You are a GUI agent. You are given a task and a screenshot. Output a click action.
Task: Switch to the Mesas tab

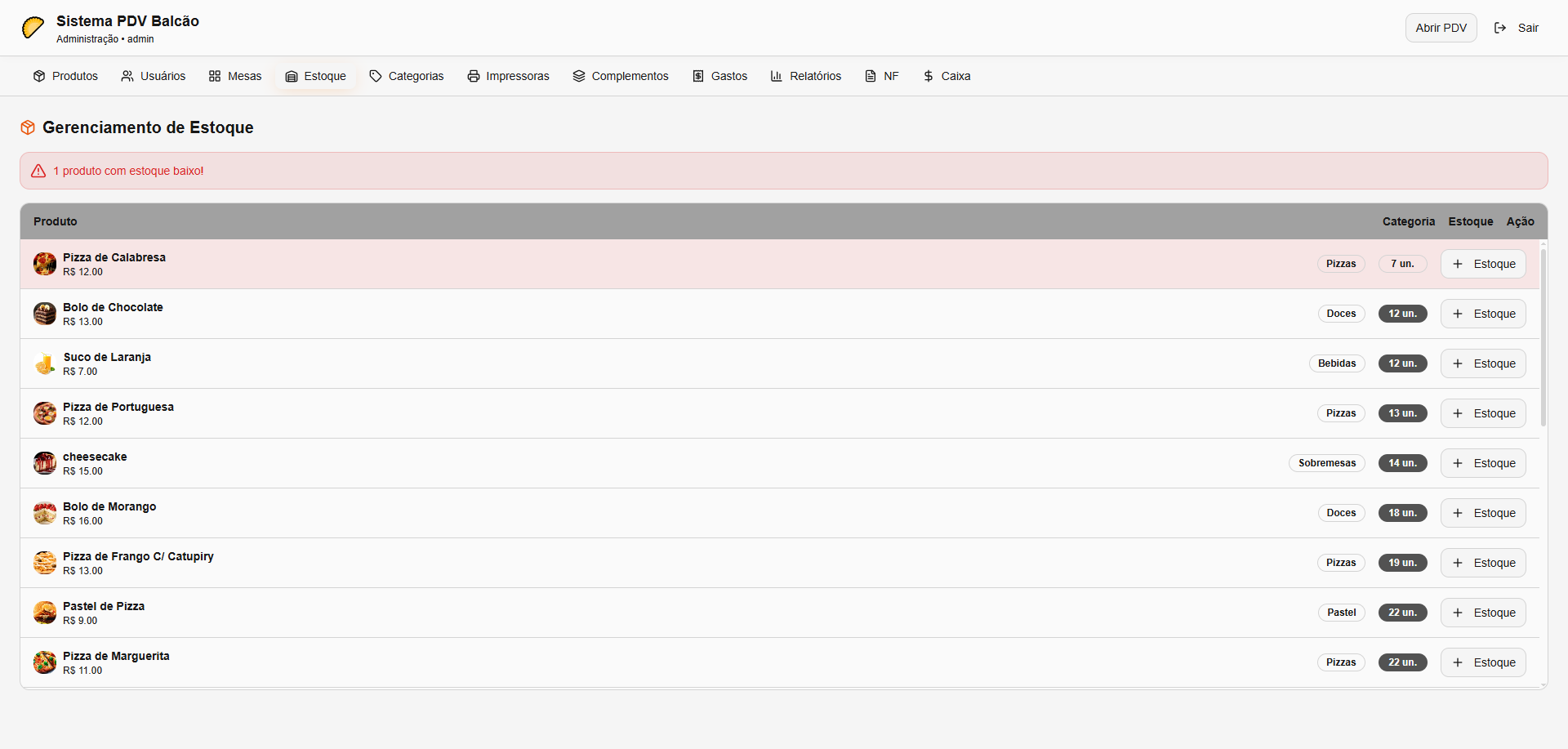click(235, 76)
